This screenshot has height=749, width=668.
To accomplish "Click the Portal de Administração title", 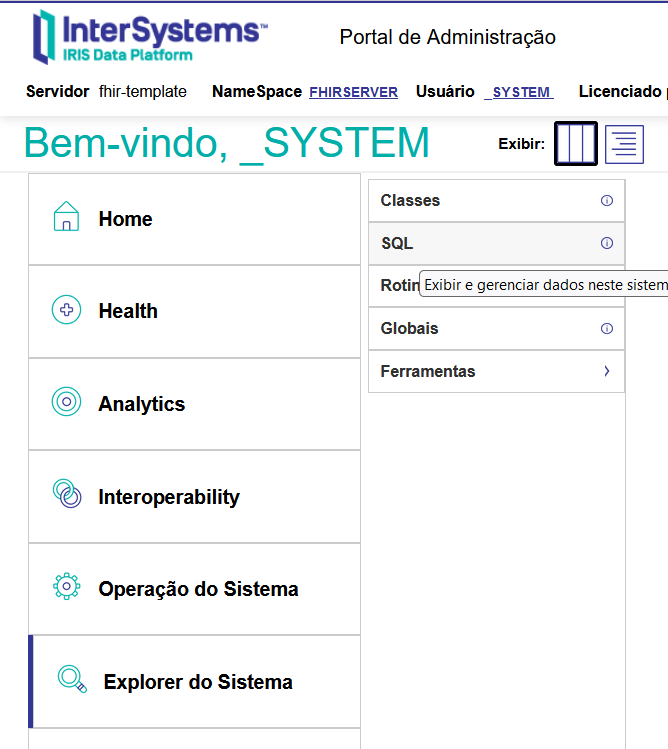I will click(447, 38).
